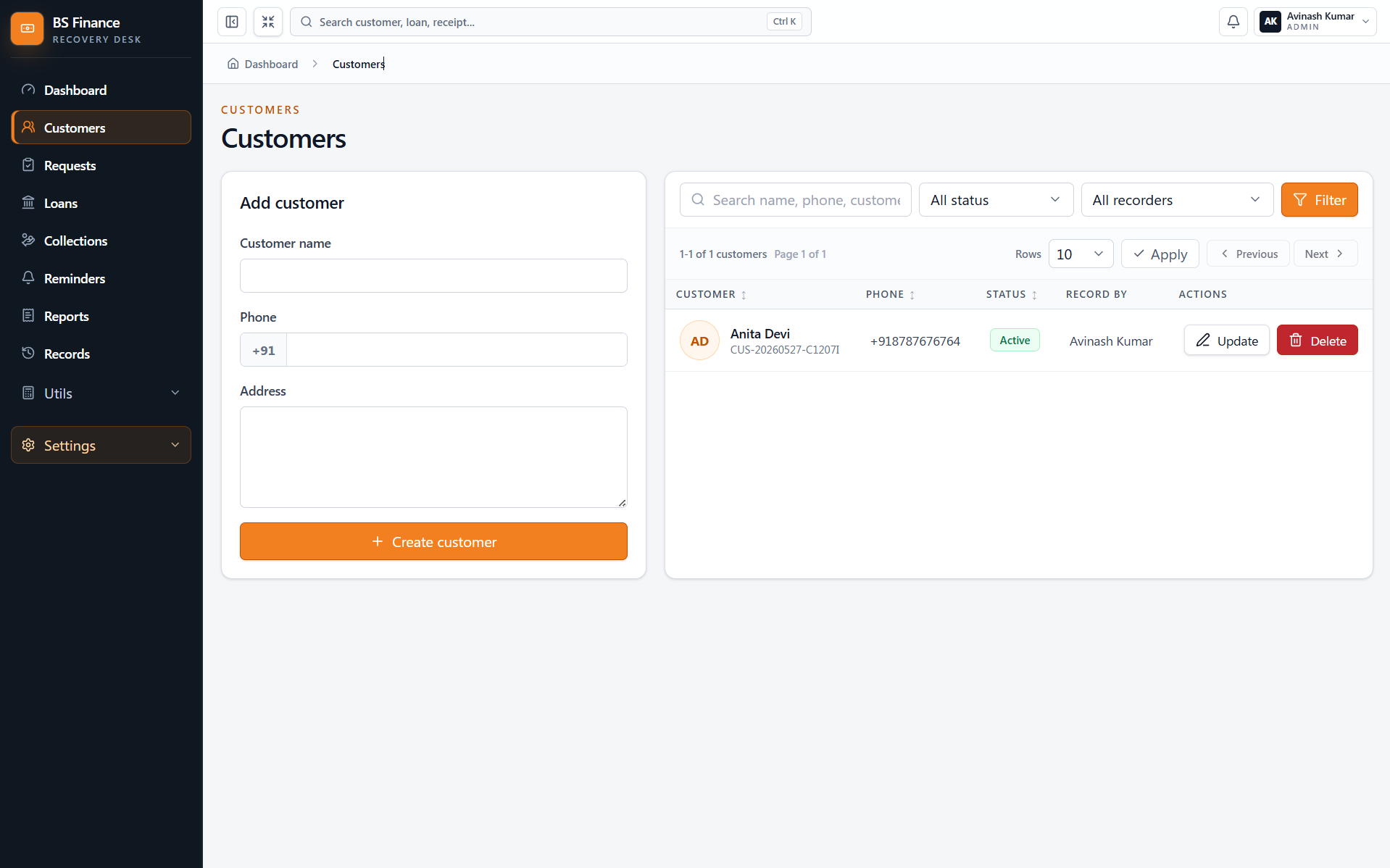
Task: Open the Avinash Kumar account chevron
Action: [1365, 22]
